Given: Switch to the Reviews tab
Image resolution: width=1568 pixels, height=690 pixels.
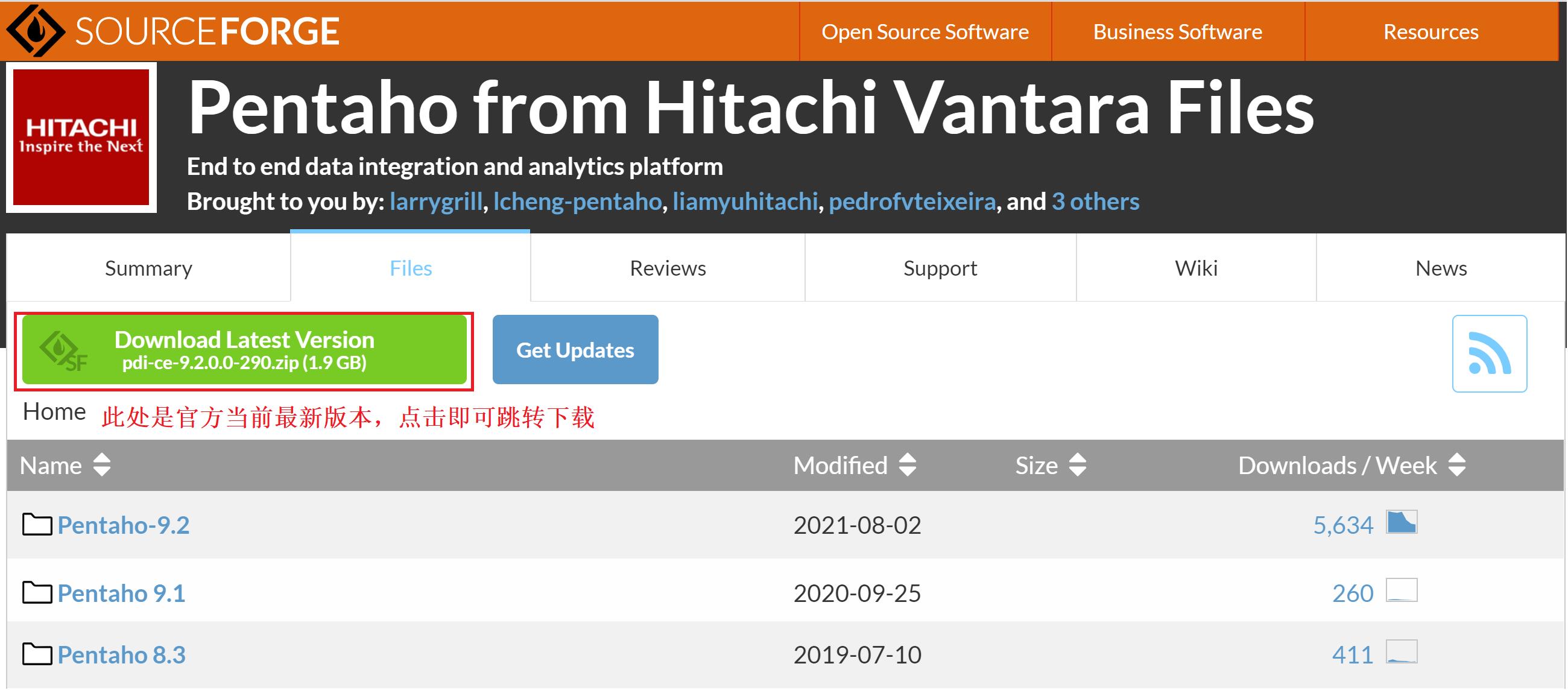Looking at the screenshot, I should coord(668,268).
